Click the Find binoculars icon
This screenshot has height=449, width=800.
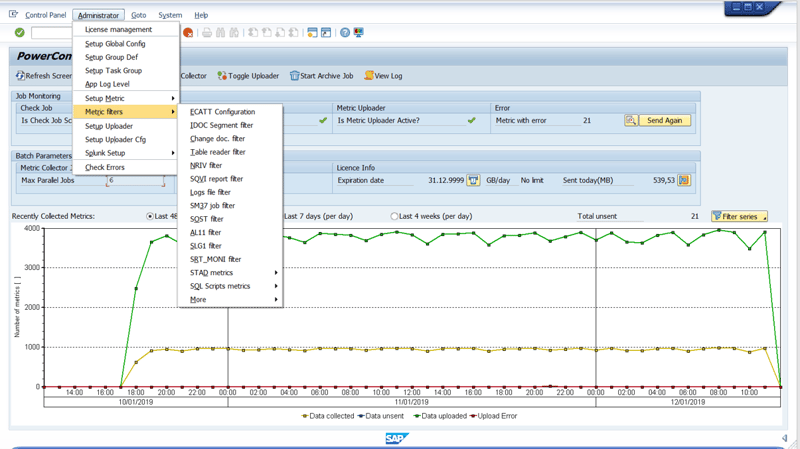point(220,33)
